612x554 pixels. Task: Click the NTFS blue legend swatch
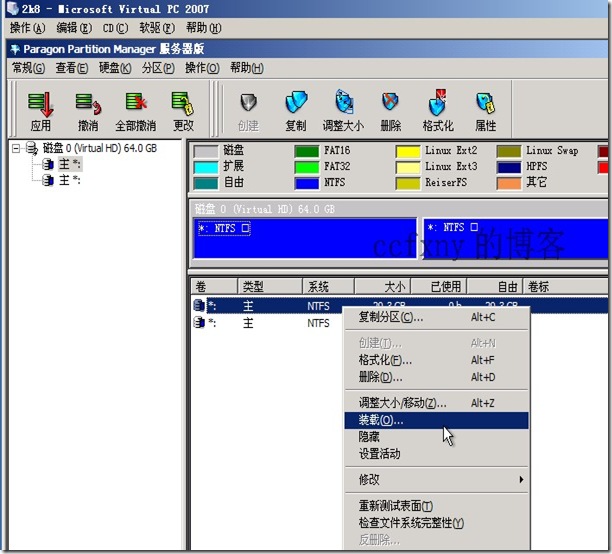coord(306,183)
